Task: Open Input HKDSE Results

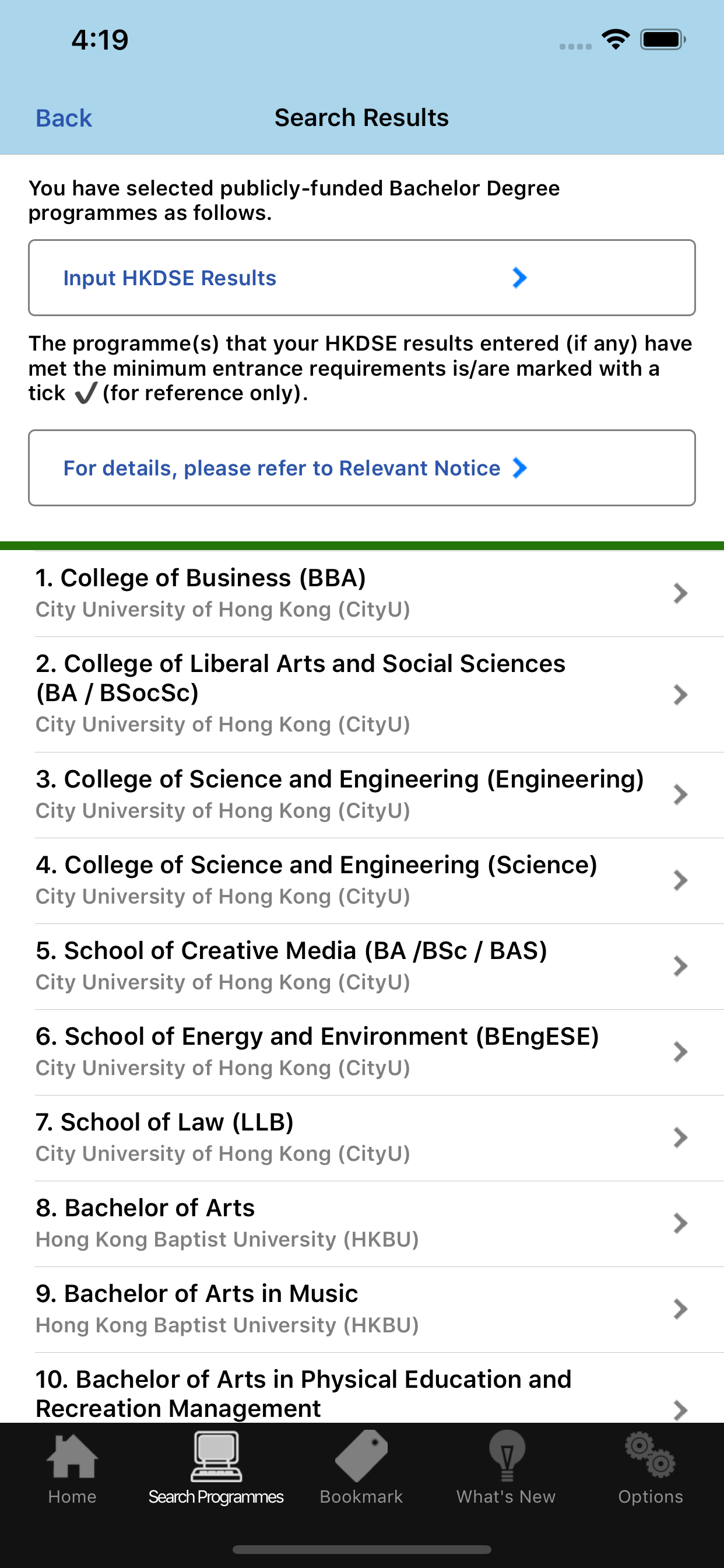Action: 170,278
